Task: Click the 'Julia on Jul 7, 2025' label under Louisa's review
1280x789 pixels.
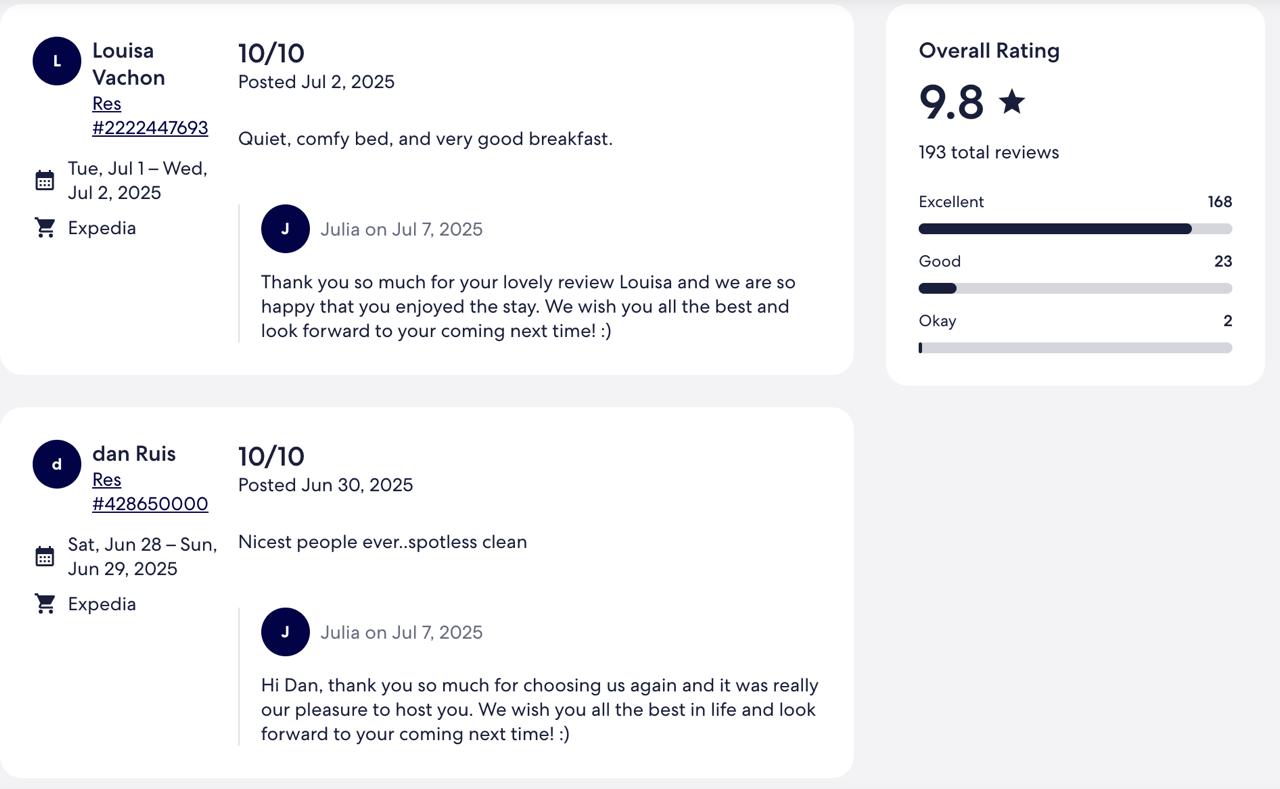Action: click(402, 229)
